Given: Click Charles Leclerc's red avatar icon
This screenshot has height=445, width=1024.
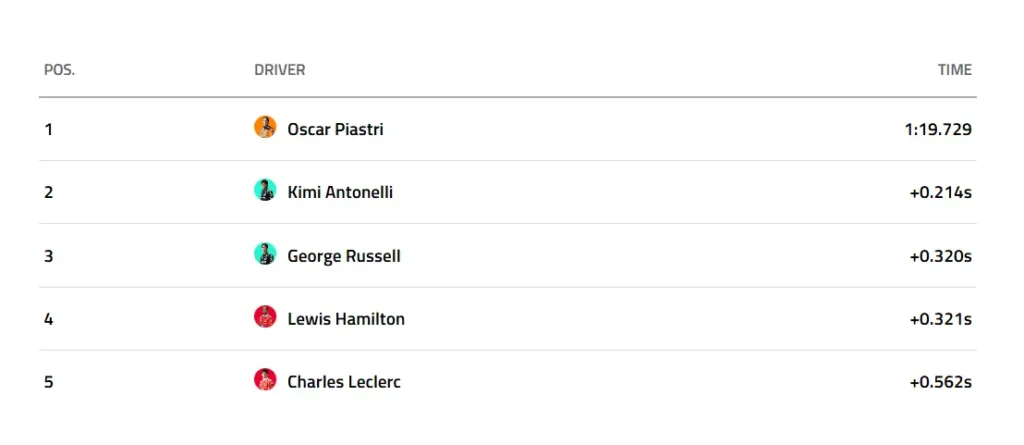Looking at the screenshot, I should point(265,380).
